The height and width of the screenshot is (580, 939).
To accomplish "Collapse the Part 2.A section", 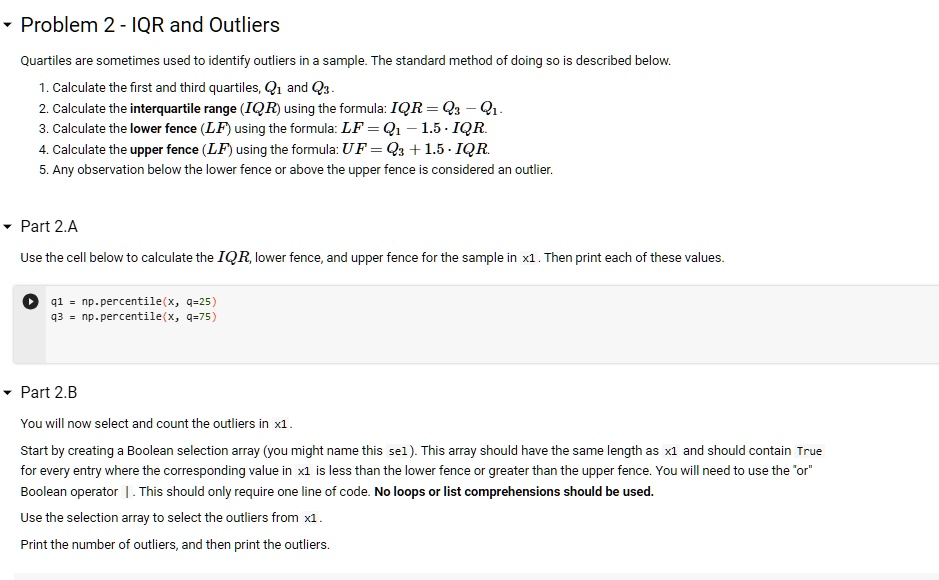I will click(9, 227).
